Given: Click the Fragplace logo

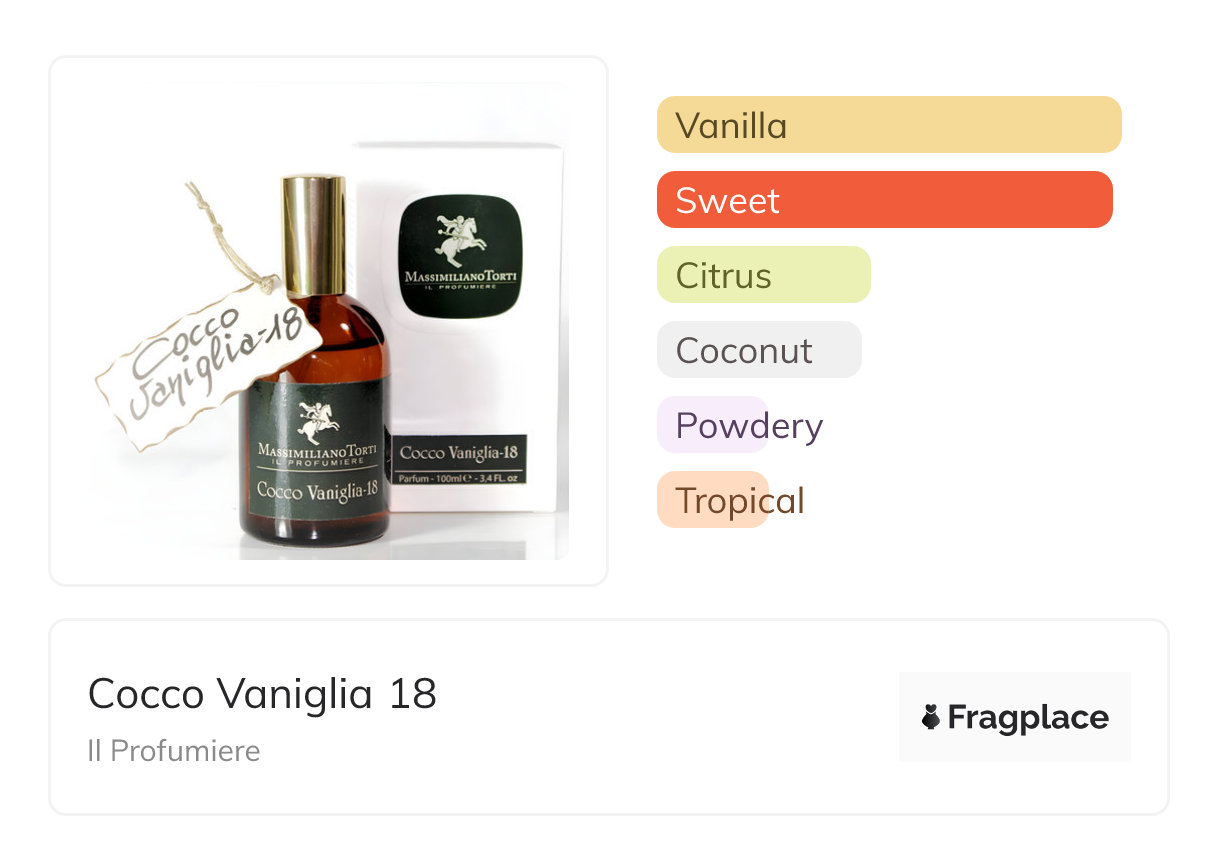Looking at the screenshot, I should (x=1015, y=717).
